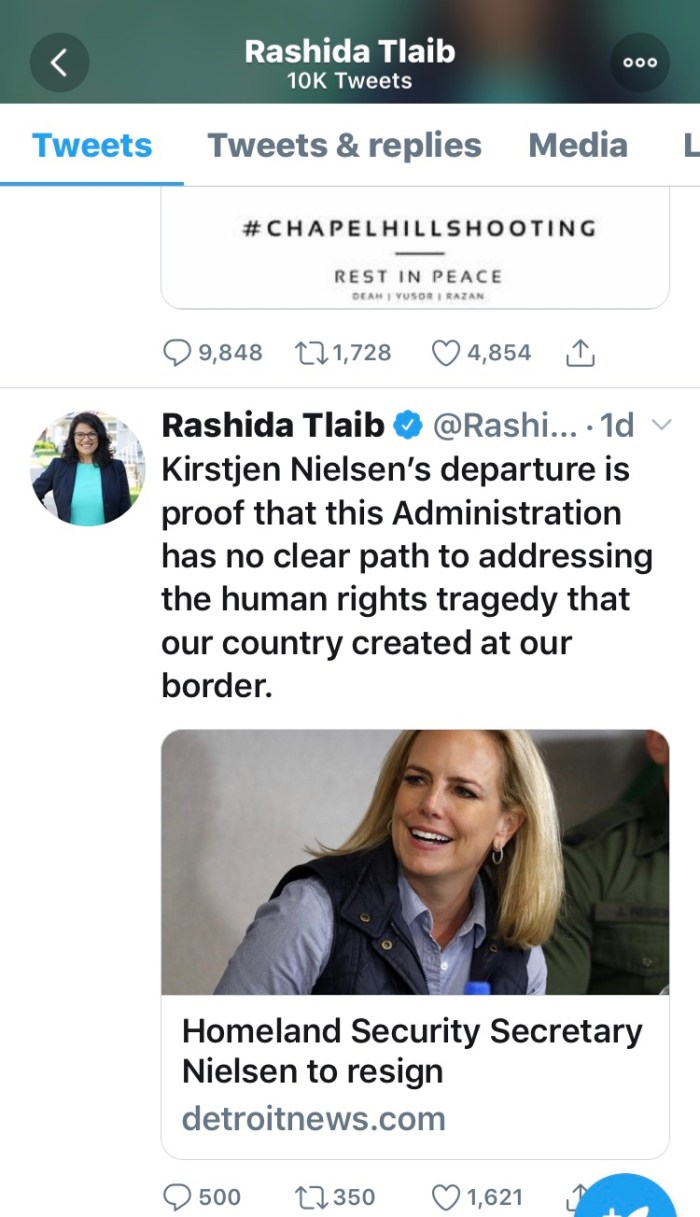Tap Rashida Tlaib's name in tweet header
700x1217 pixels.
click(x=272, y=425)
